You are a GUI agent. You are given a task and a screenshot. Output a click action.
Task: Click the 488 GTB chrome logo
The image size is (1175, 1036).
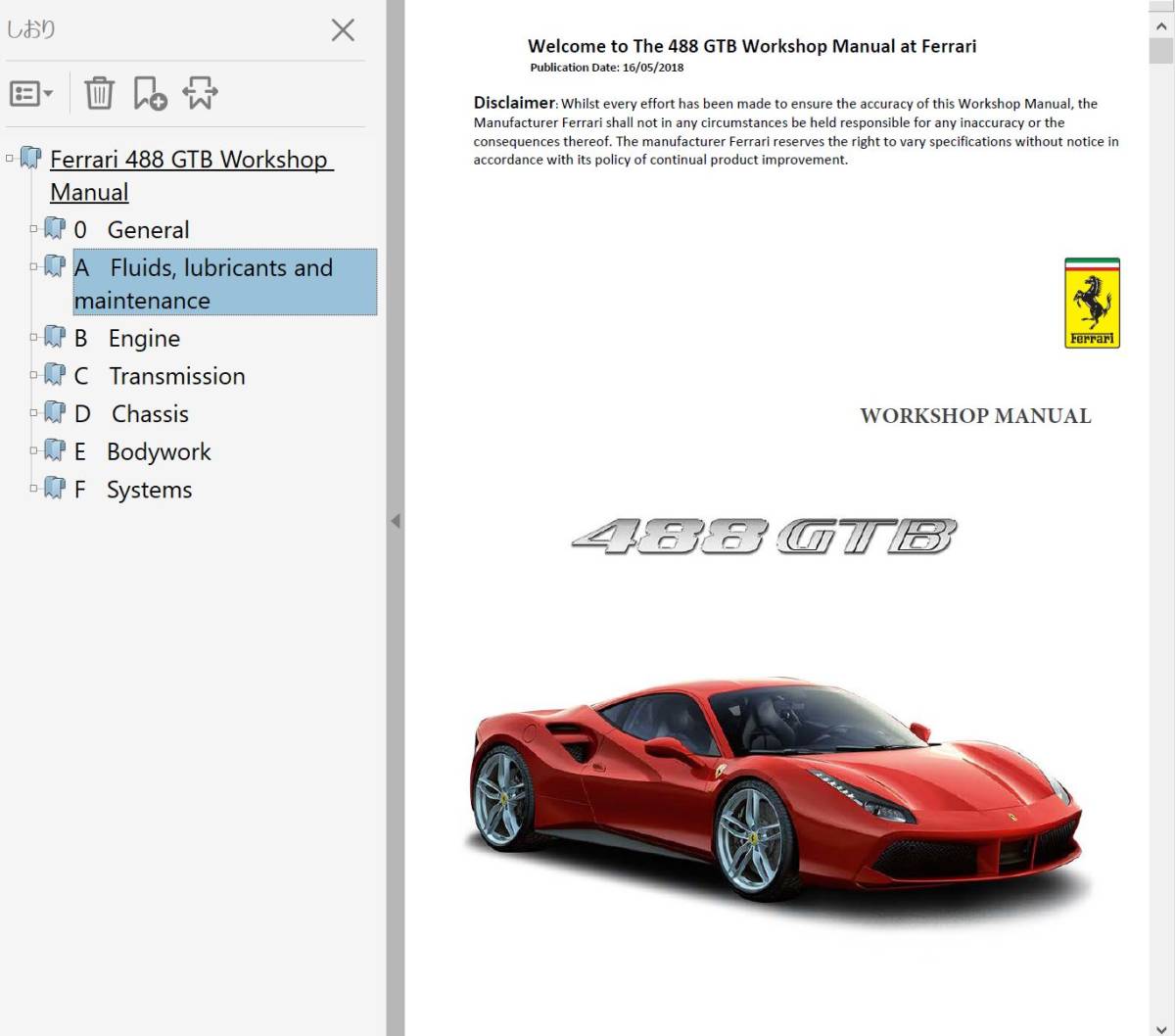point(764,537)
